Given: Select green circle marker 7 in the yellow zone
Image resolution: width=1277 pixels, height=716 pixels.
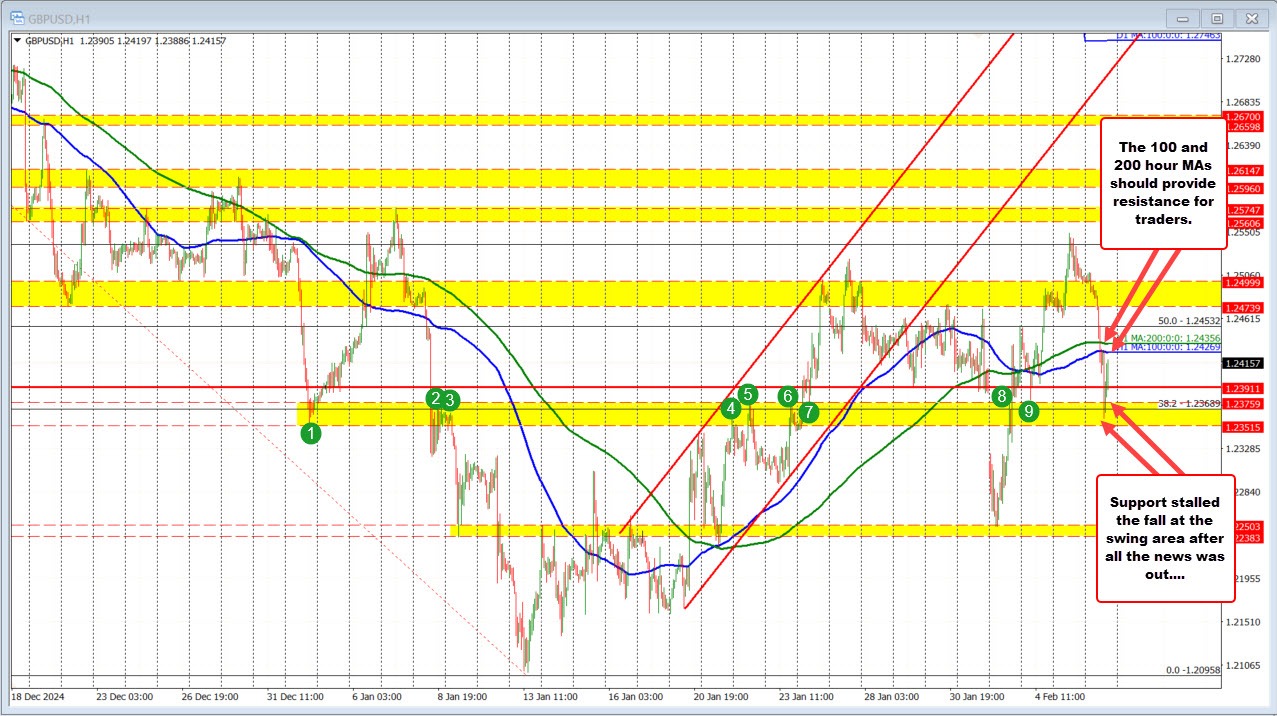Looking at the screenshot, I should click(809, 411).
